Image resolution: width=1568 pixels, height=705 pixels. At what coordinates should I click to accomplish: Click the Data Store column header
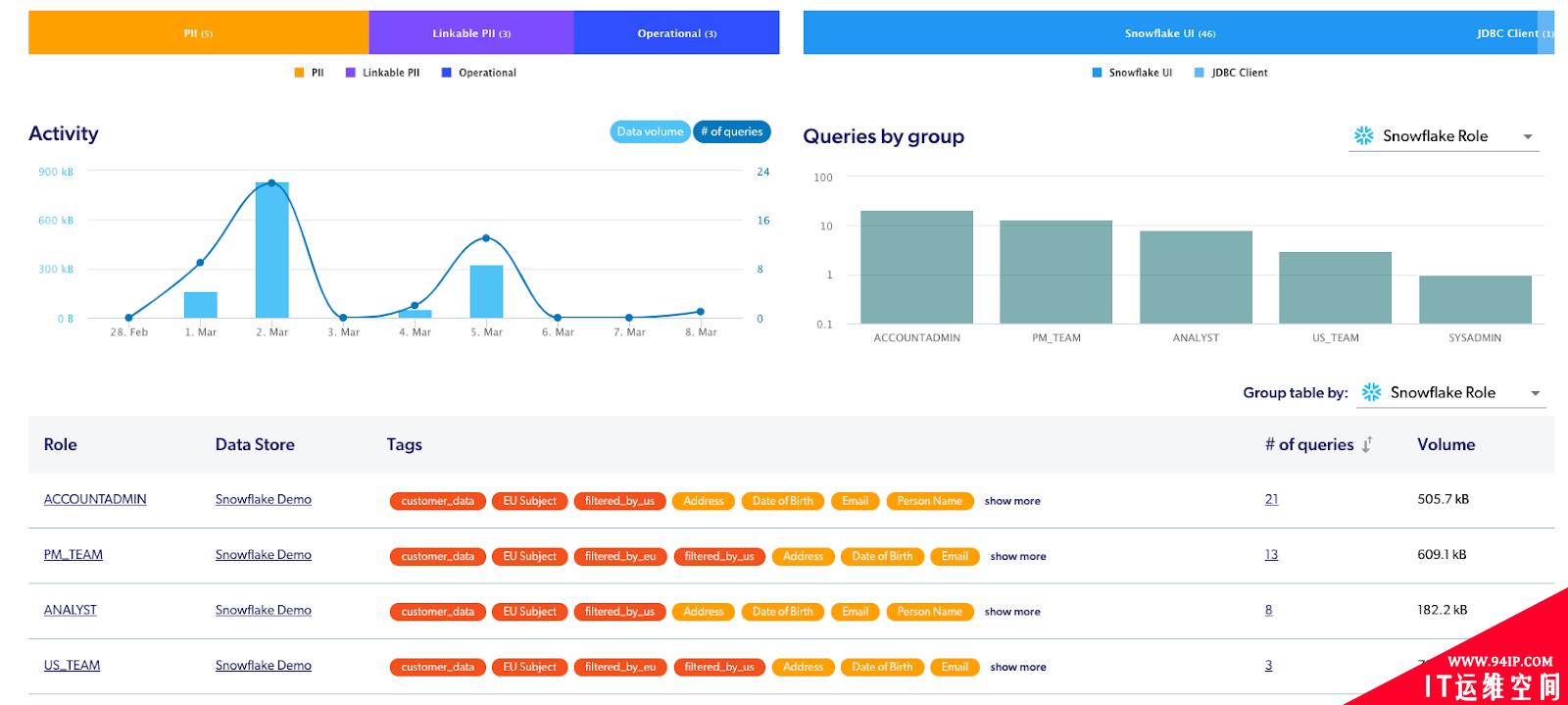coord(255,444)
